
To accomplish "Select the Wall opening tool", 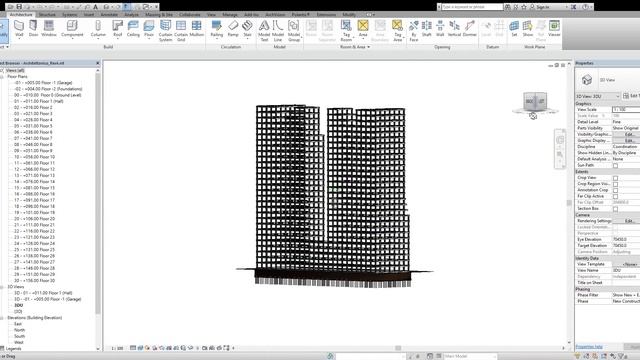I will point(440,29).
